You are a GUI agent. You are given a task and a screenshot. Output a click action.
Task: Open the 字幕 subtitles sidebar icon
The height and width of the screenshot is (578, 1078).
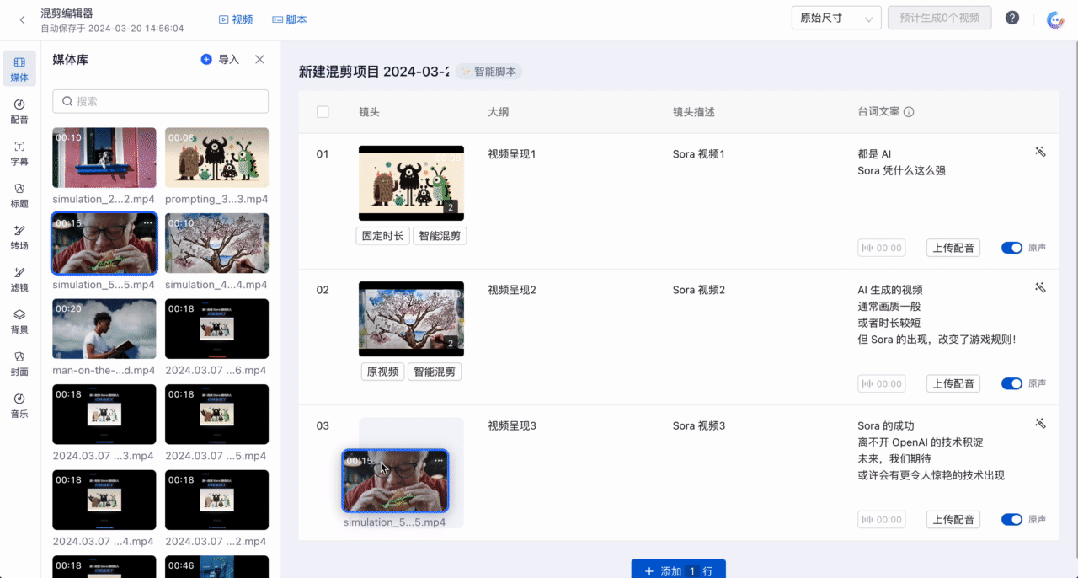pos(19,153)
